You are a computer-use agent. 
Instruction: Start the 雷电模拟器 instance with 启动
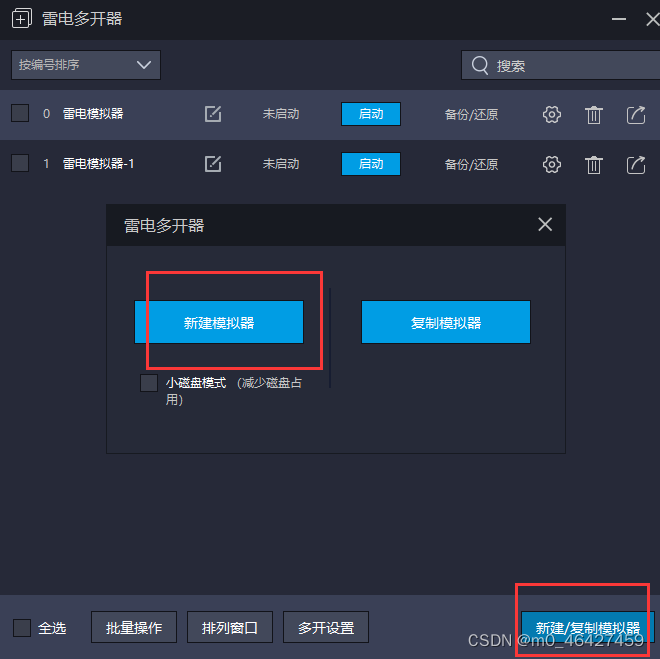click(x=371, y=114)
